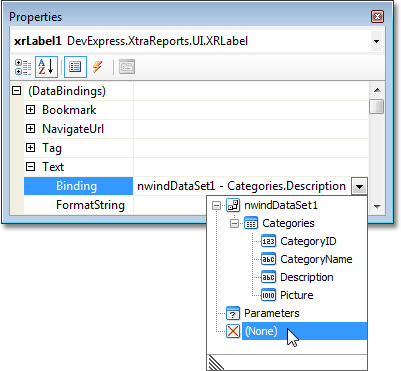Click the nwindDataSet1 dataset icon
The height and width of the screenshot is (371, 401).
click(x=233, y=205)
